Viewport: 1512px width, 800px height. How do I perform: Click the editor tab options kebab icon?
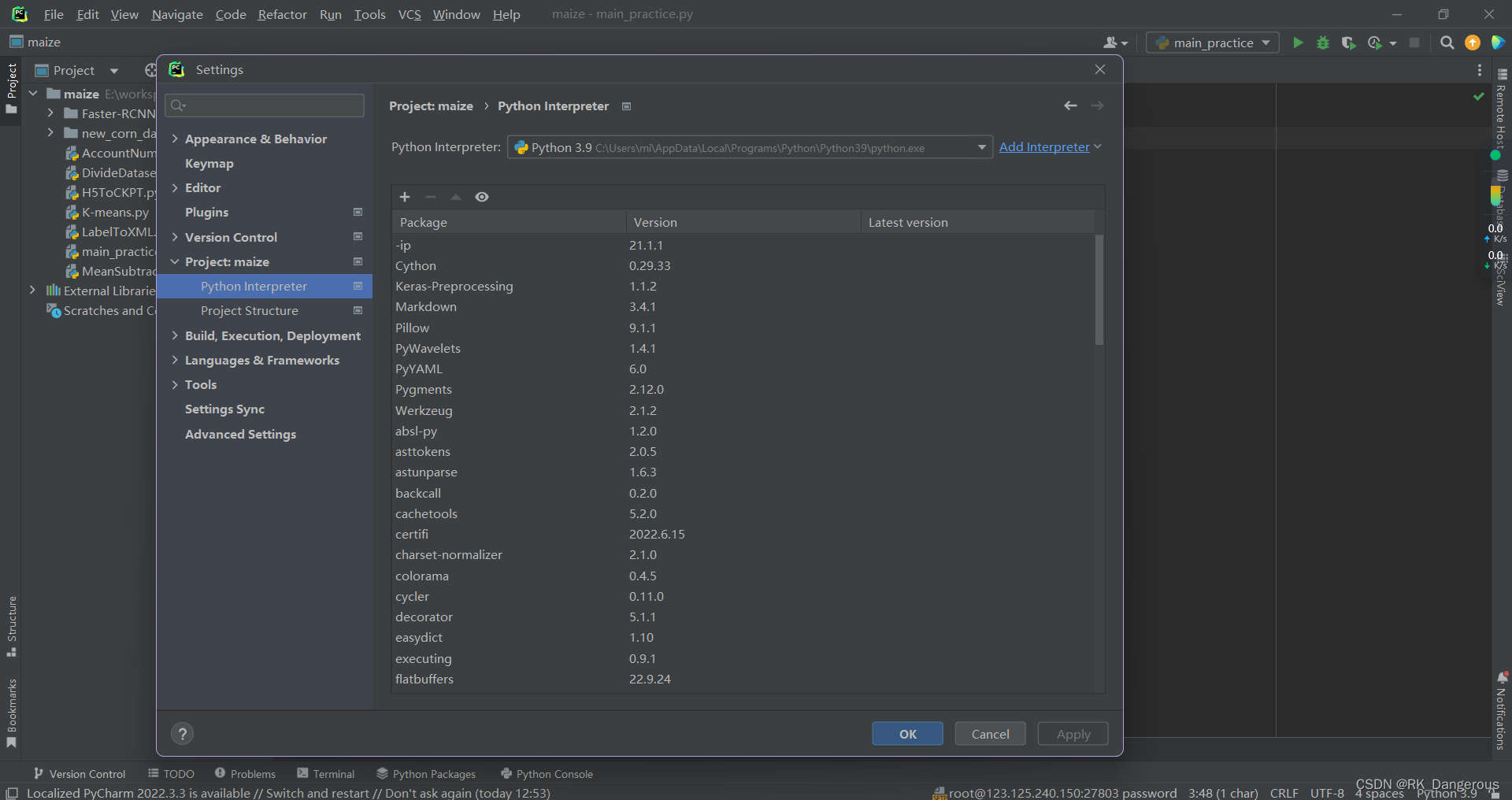pos(1480,70)
